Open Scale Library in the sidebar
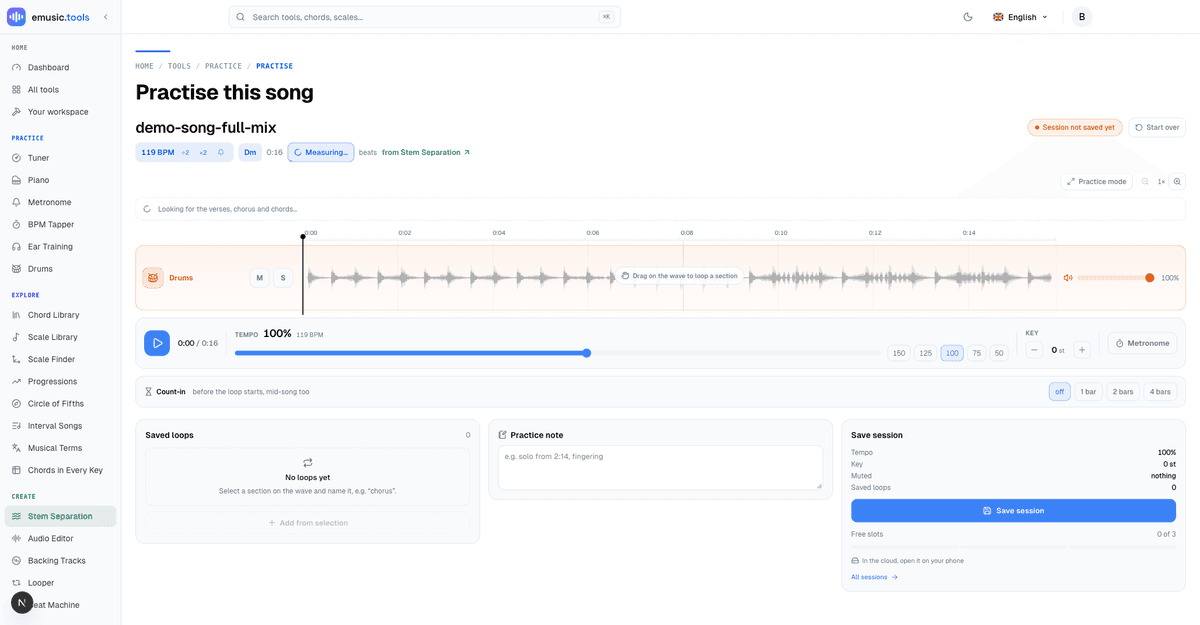 pyautogui.click(x=60, y=337)
